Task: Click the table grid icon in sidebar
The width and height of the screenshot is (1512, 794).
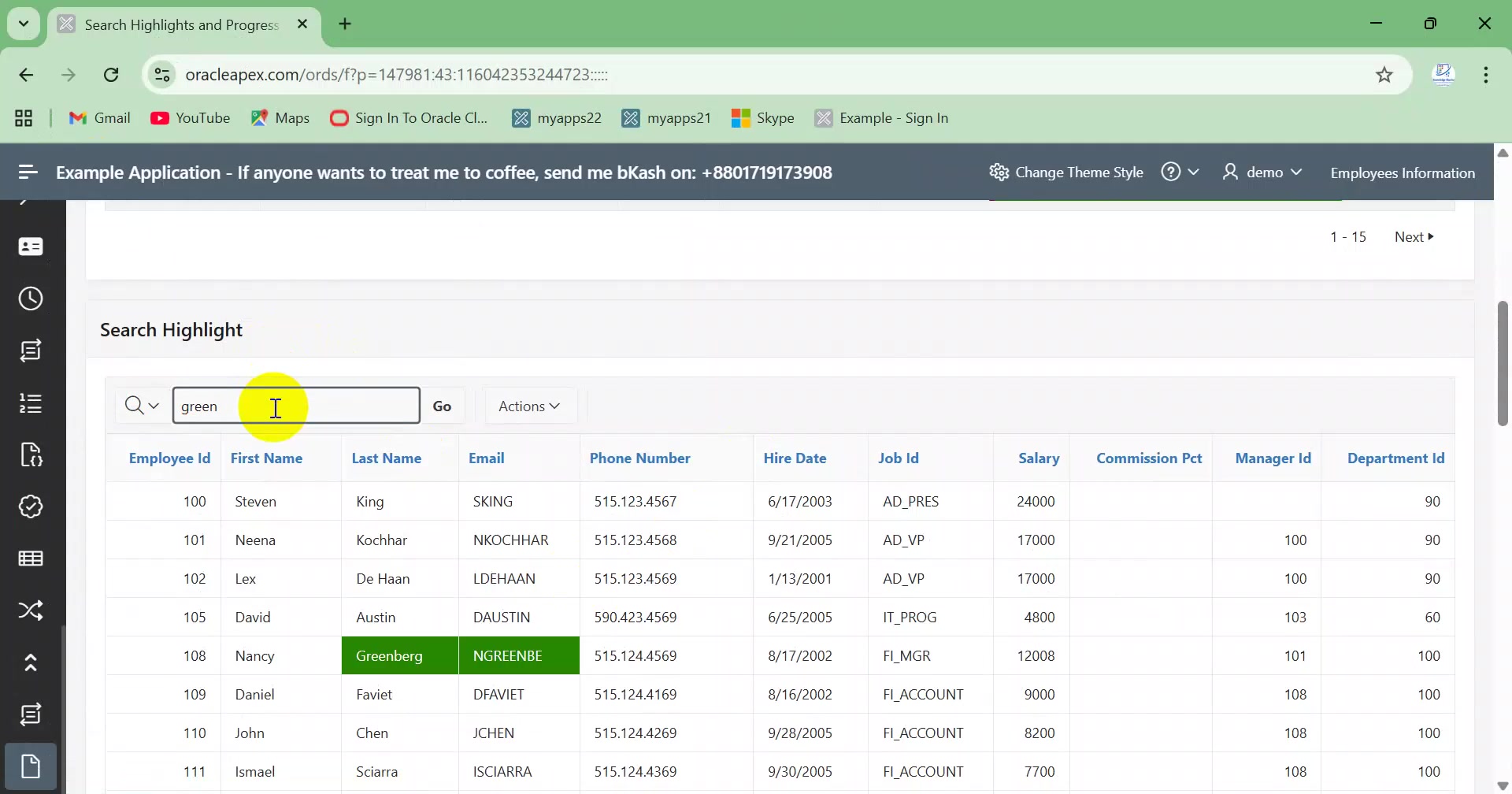Action: tap(31, 558)
